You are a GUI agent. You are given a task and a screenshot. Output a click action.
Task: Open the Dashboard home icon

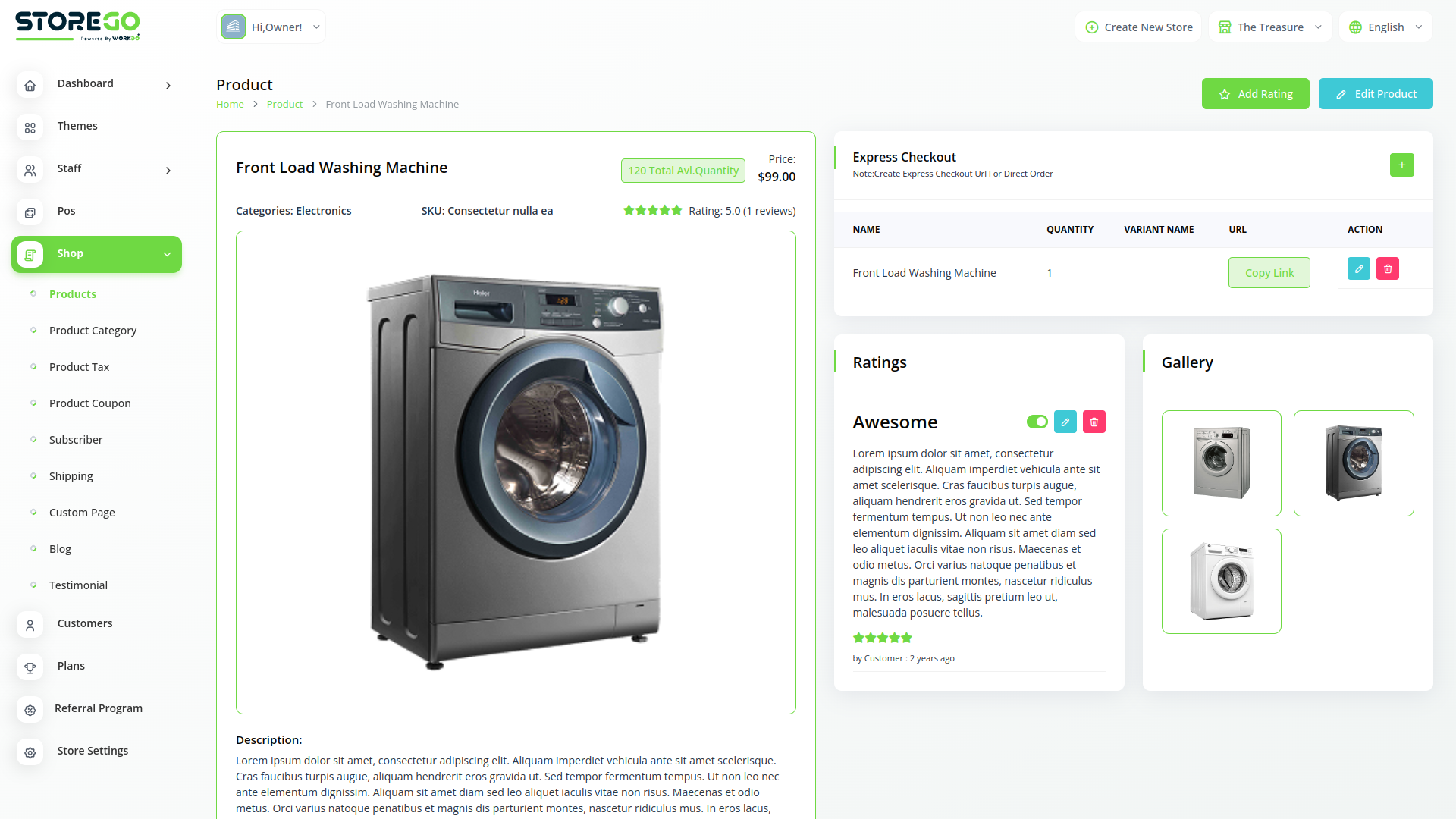tap(30, 86)
